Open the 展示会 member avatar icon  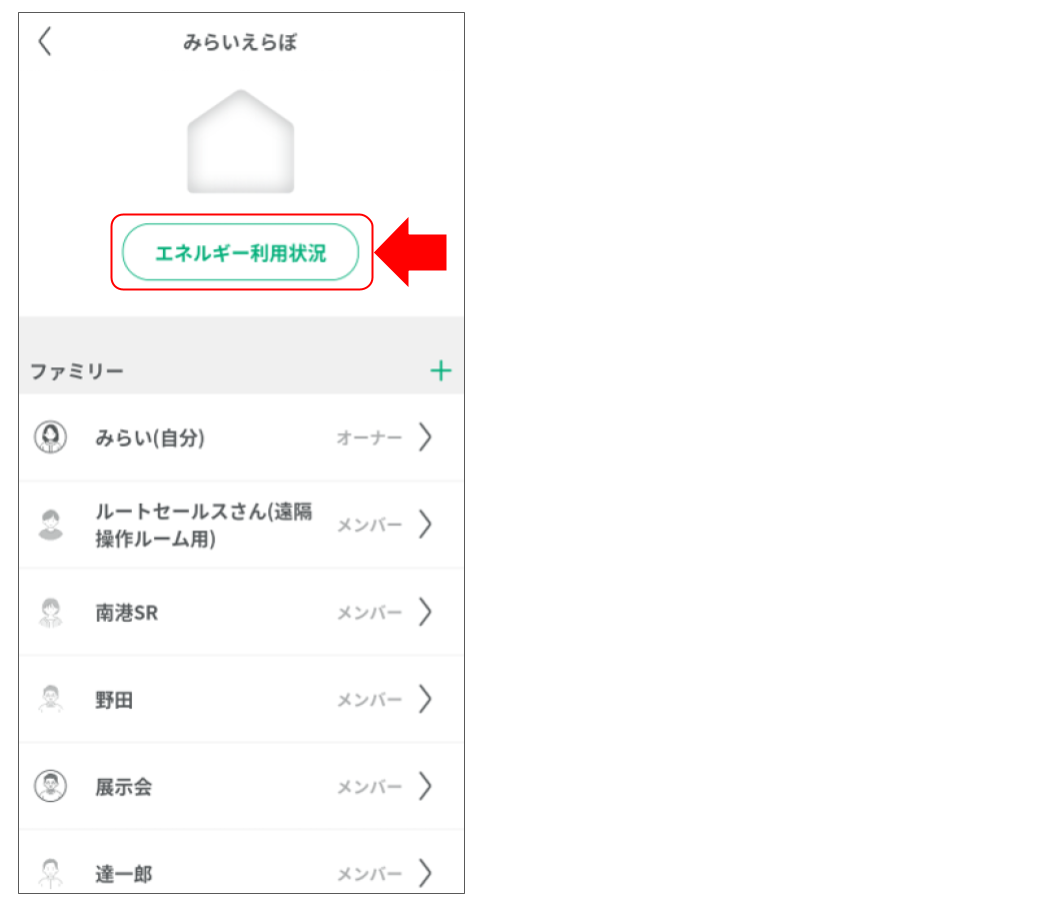coord(50,787)
